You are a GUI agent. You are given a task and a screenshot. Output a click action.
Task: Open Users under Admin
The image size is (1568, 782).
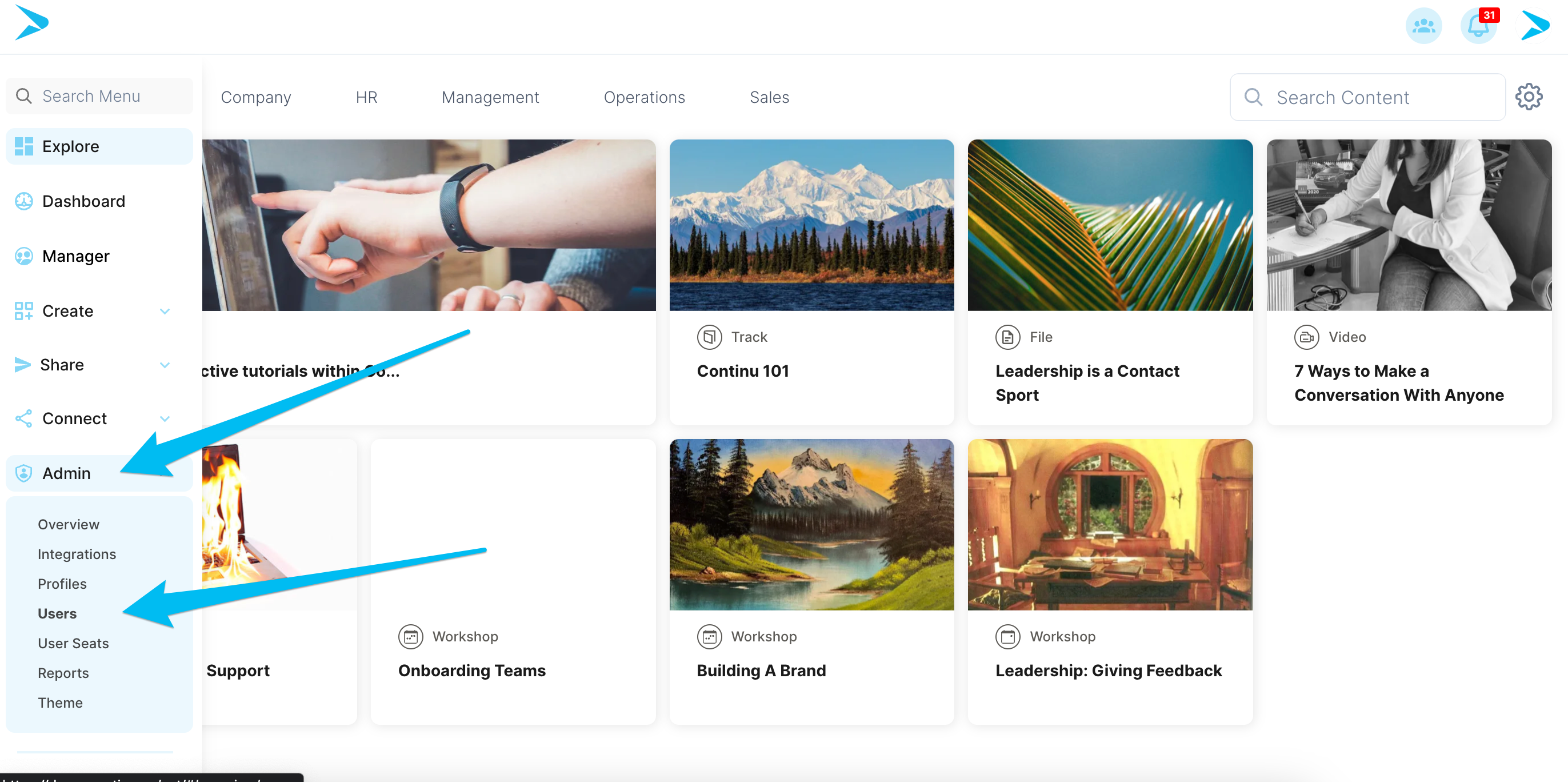pos(57,613)
